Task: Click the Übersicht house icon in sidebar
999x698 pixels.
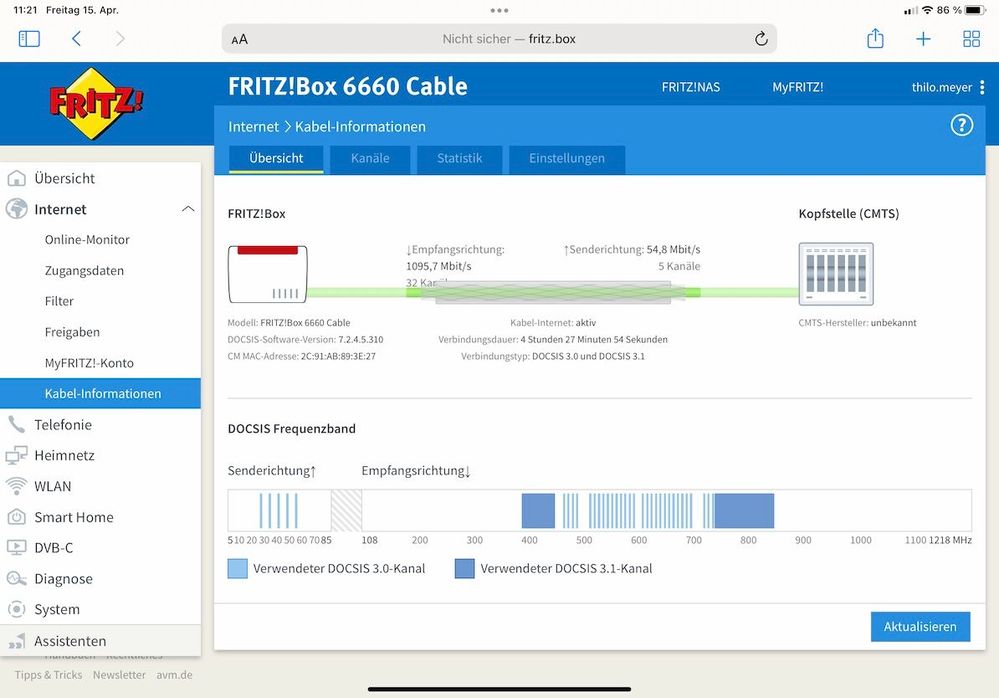Action: [x=17, y=178]
